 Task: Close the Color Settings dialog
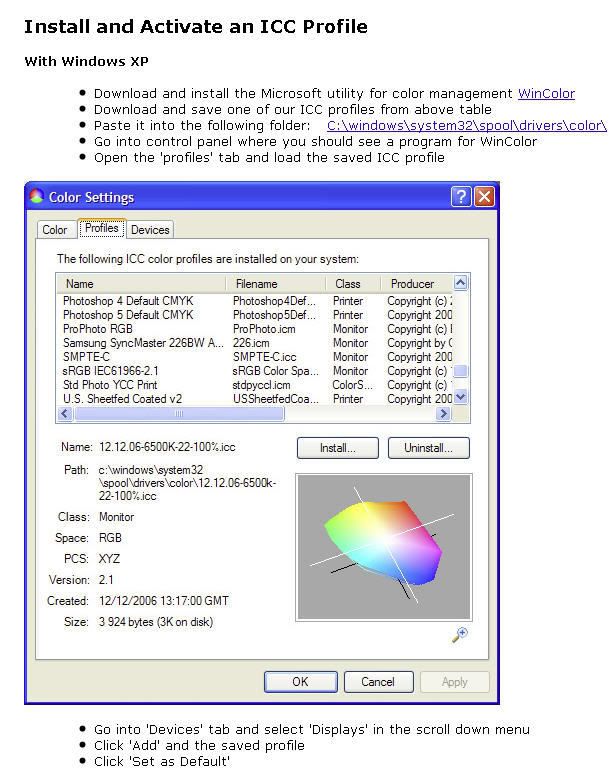coord(484,197)
